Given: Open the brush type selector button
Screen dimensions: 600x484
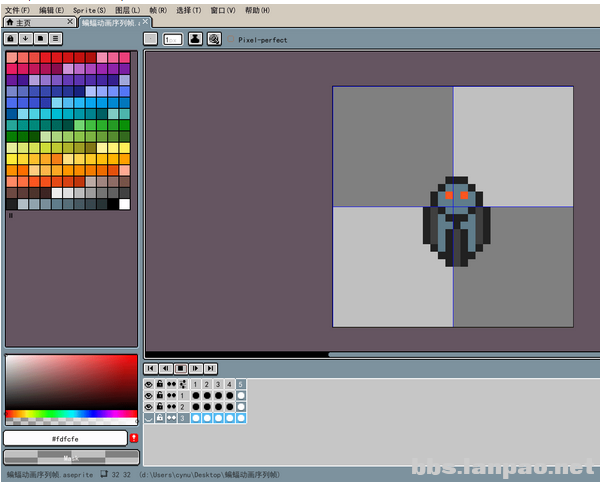Looking at the screenshot, I should (x=150, y=39).
